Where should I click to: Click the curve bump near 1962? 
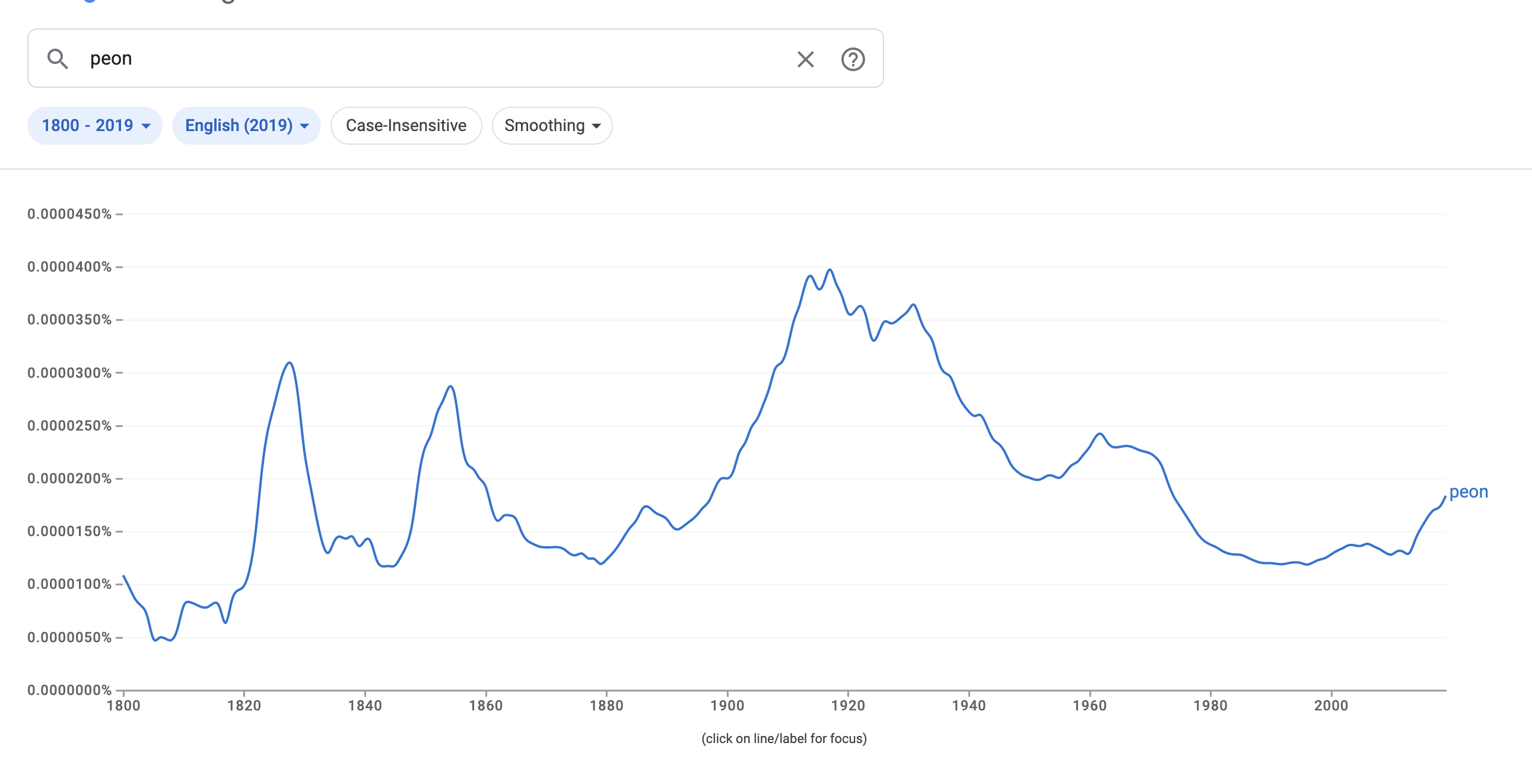[1100, 434]
